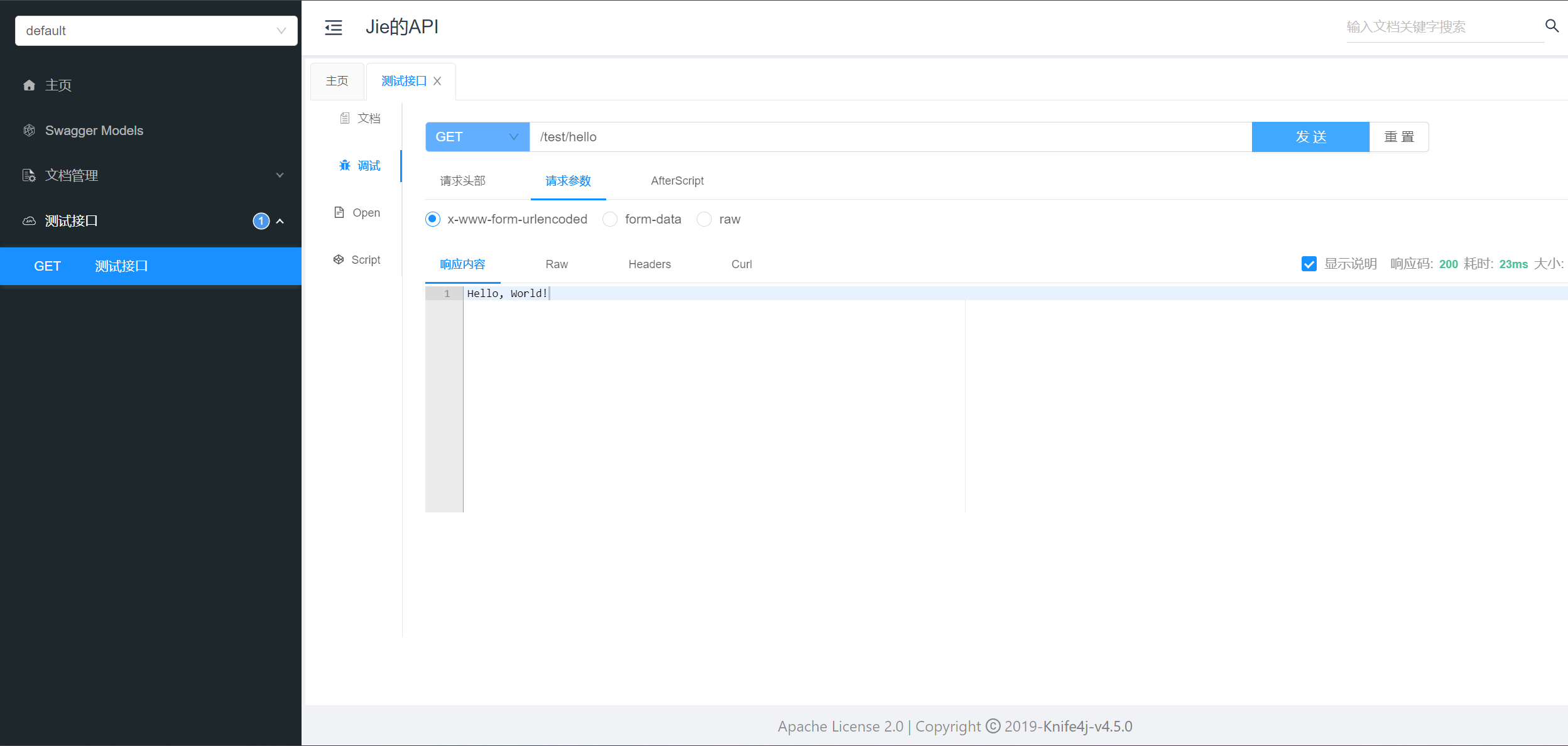Click the /test/hello URL input field
This screenshot has width=1568, height=746.
[890, 137]
